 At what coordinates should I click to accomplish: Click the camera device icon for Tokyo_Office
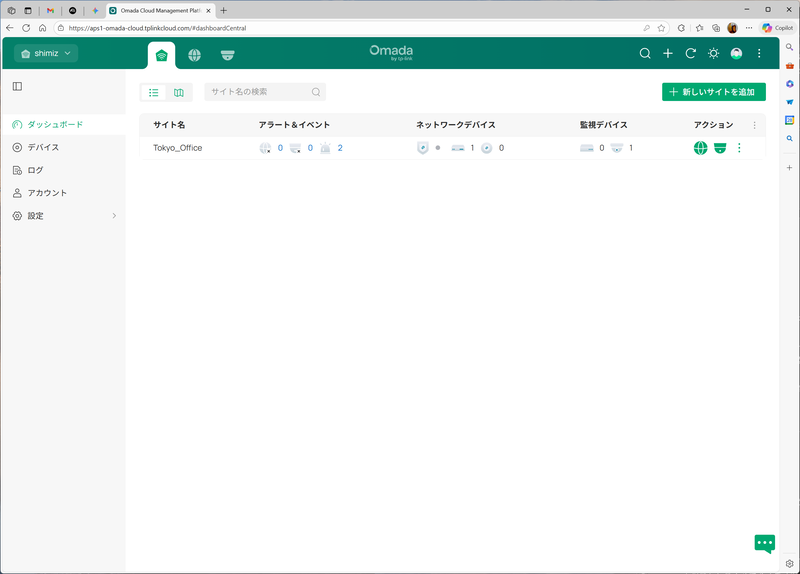click(617, 148)
